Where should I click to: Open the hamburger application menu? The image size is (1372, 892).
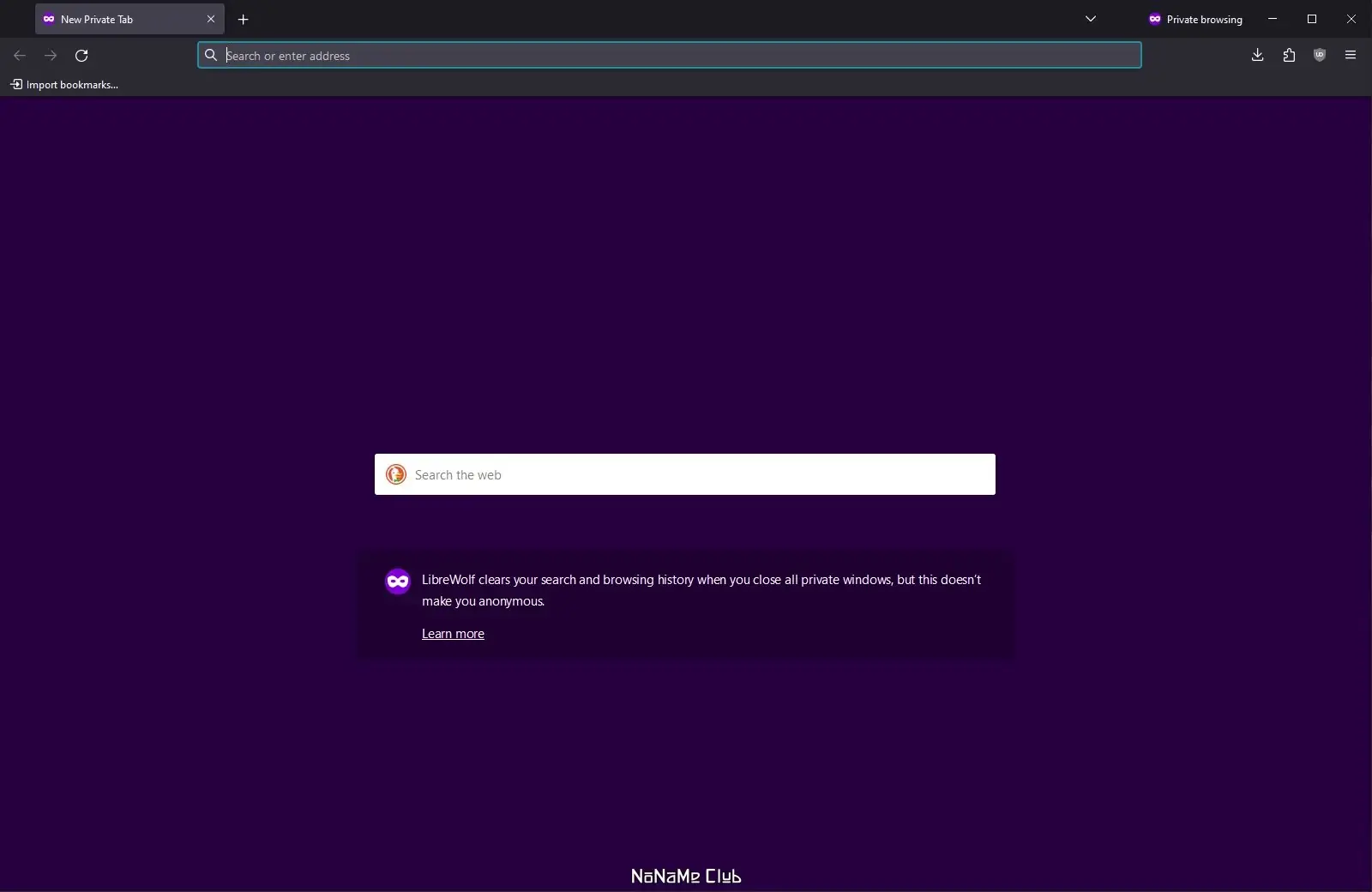pos(1351,56)
